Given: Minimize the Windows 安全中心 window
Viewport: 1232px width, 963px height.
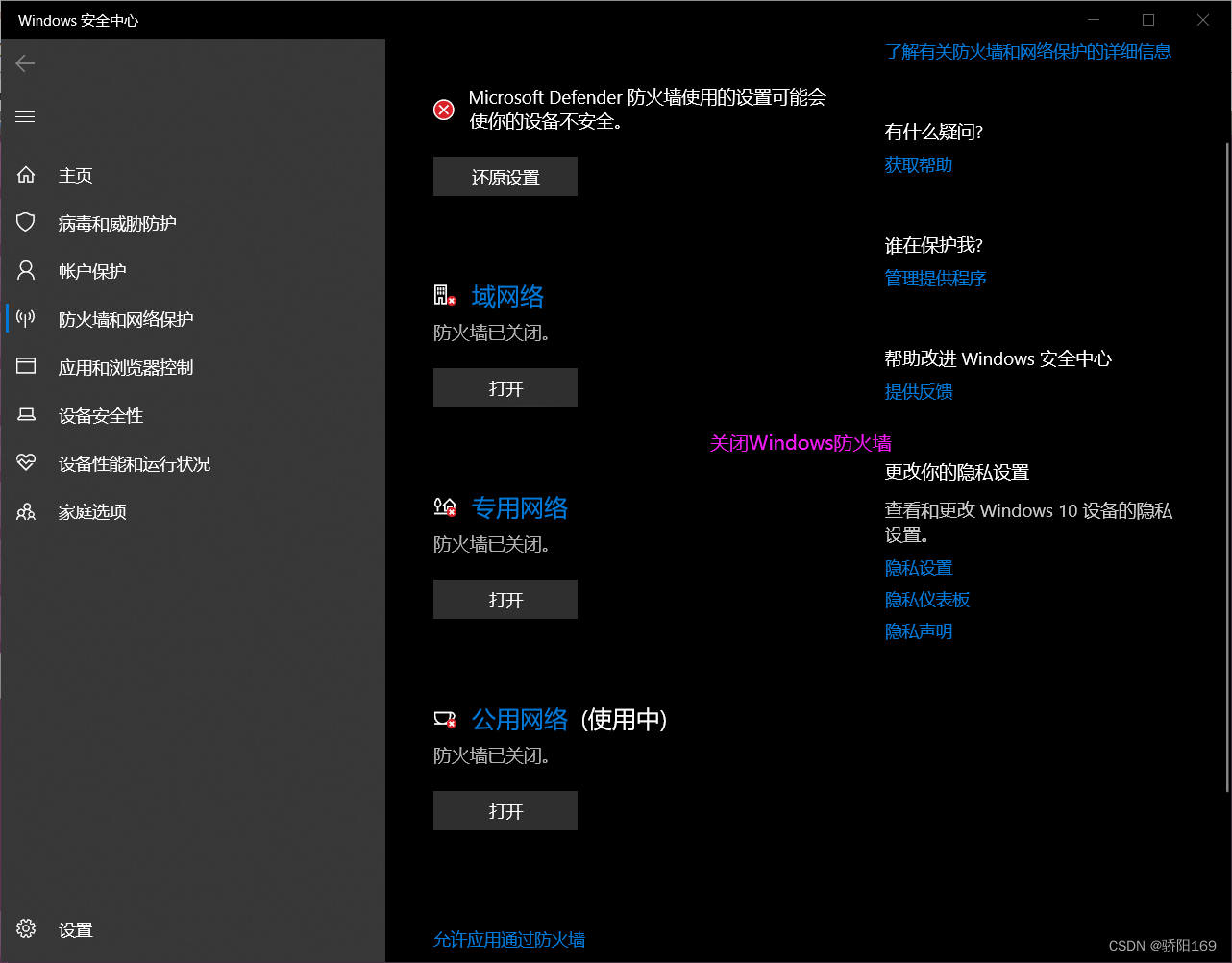Looking at the screenshot, I should pyautogui.click(x=1094, y=20).
